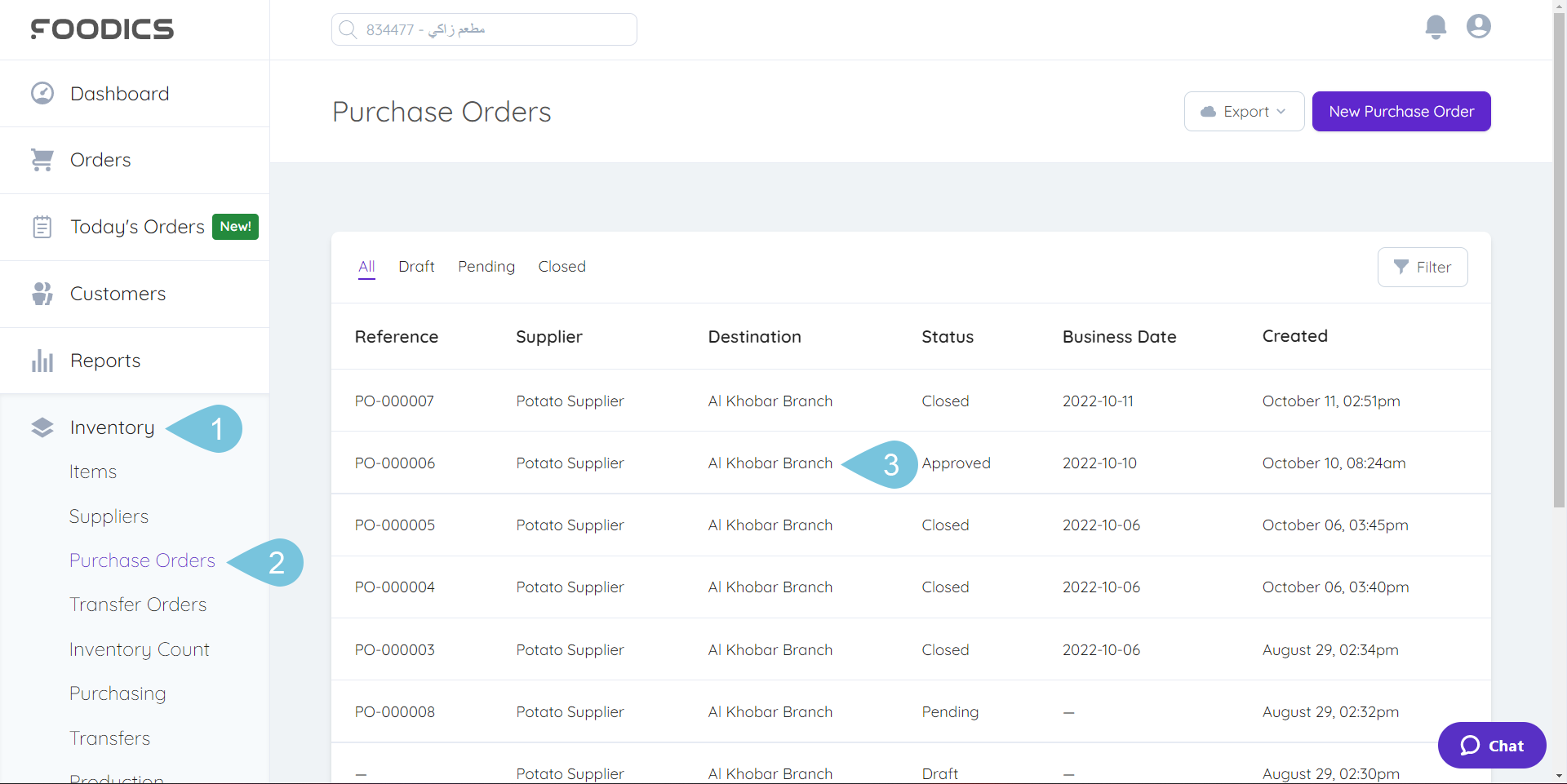Switch to the Pending tab
Image resolution: width=1567 pixels, height=784 pixels.
486,266
